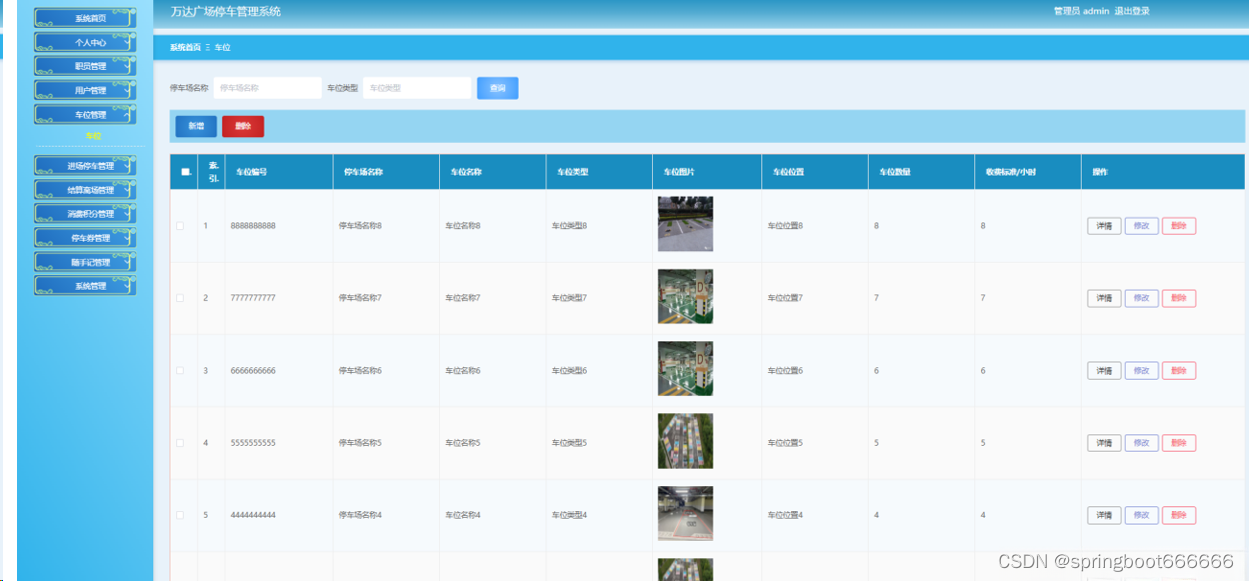The image size is (1249, 581).
Task: Click 删除 for row 6666666666
Action: click(1179, 370)
